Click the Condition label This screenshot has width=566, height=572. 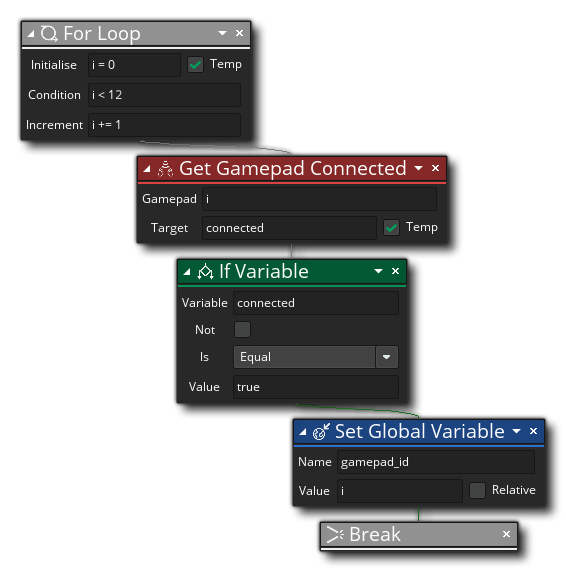coord(54,95)
